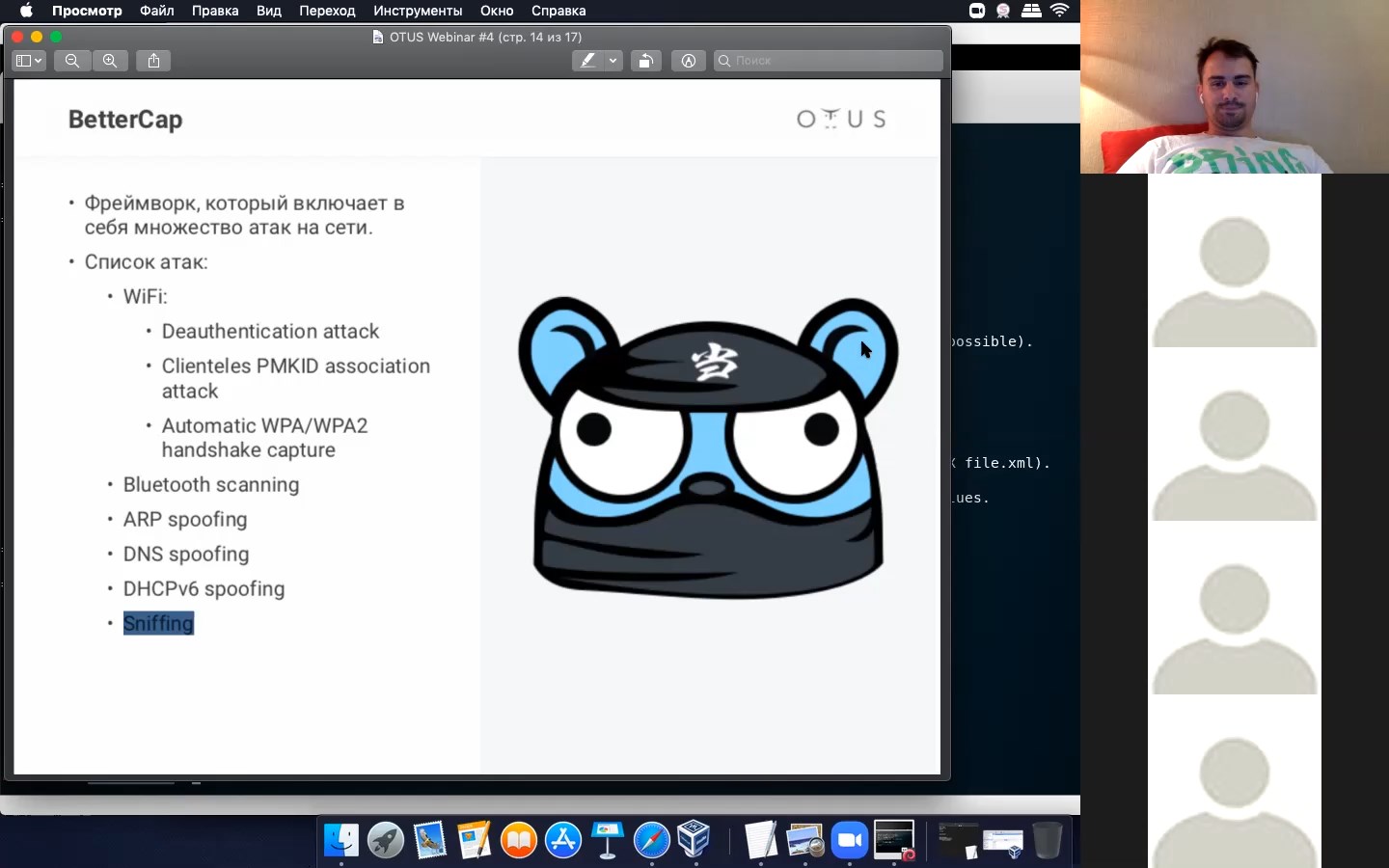
Task: Click the DHCPv6 spoofing bullet
Action: click(204, 589)
